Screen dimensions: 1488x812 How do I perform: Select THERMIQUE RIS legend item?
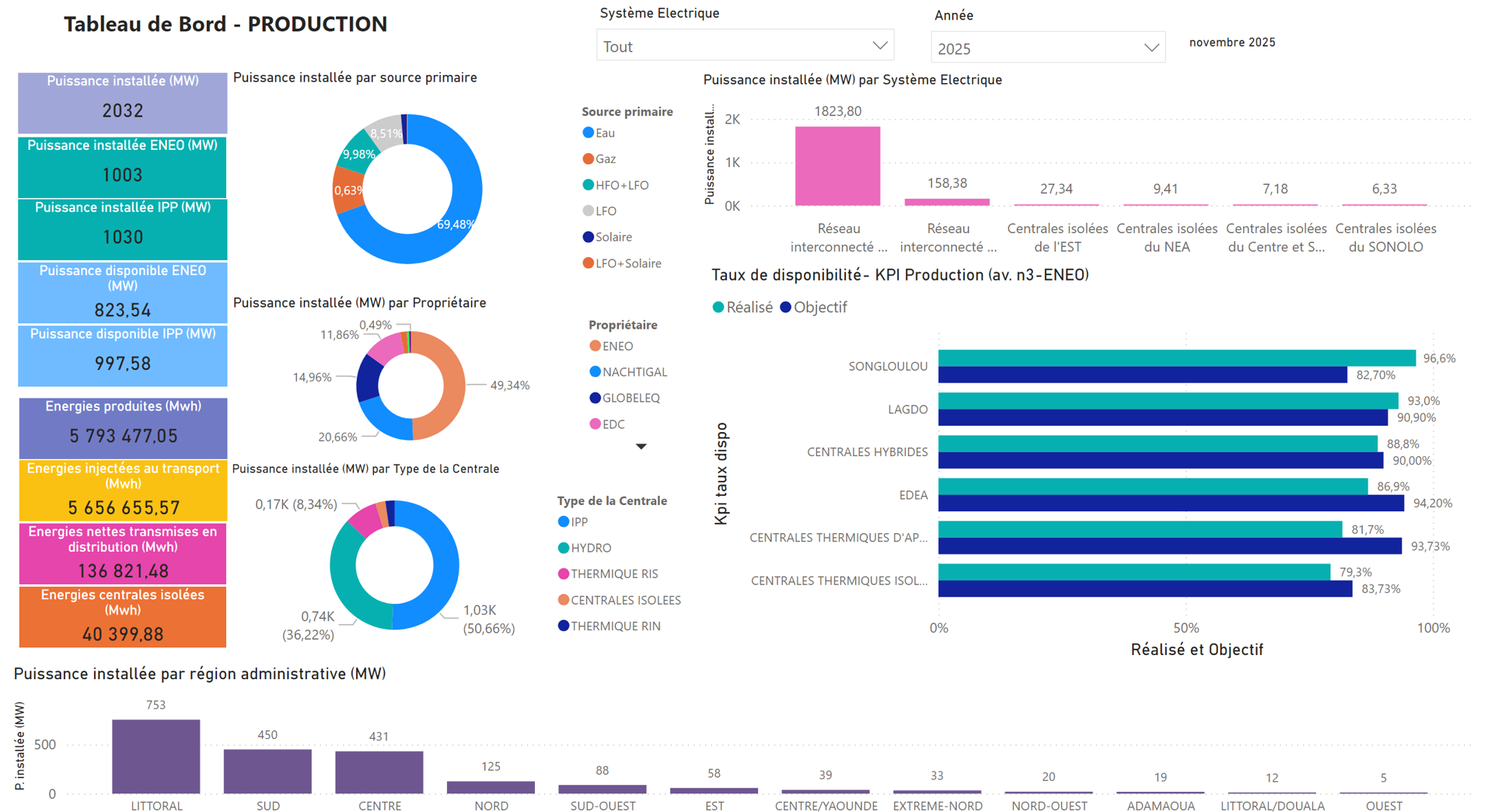(613, 574)
